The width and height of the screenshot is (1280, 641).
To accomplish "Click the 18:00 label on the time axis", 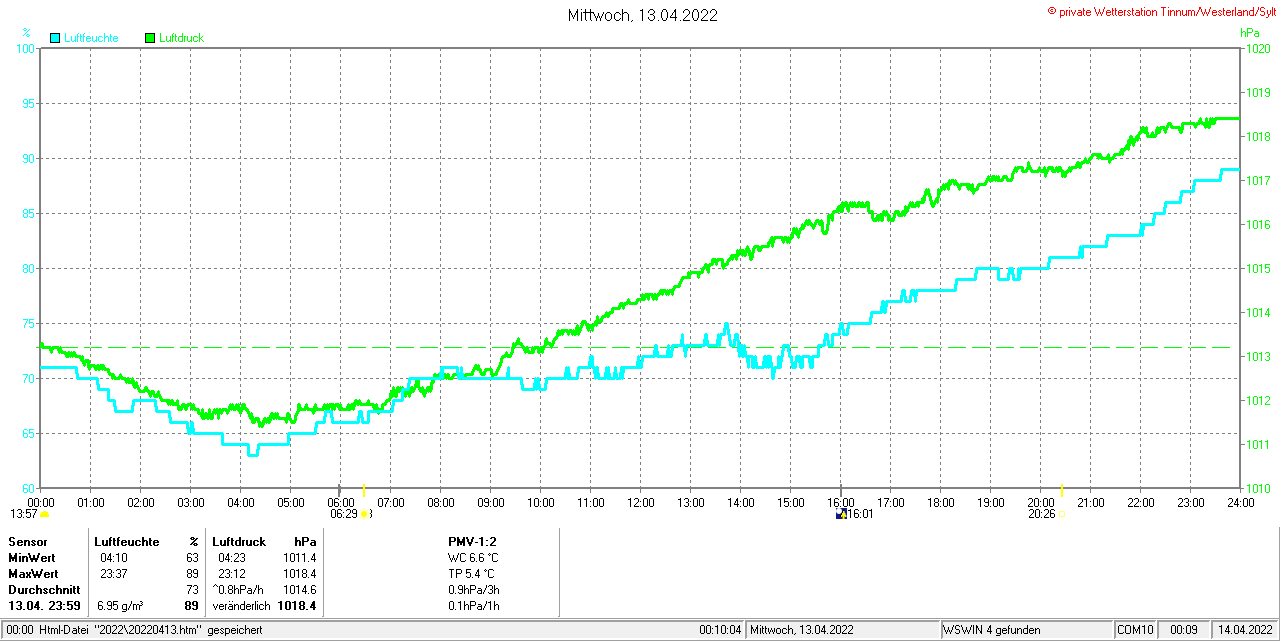I will (941, 502).
